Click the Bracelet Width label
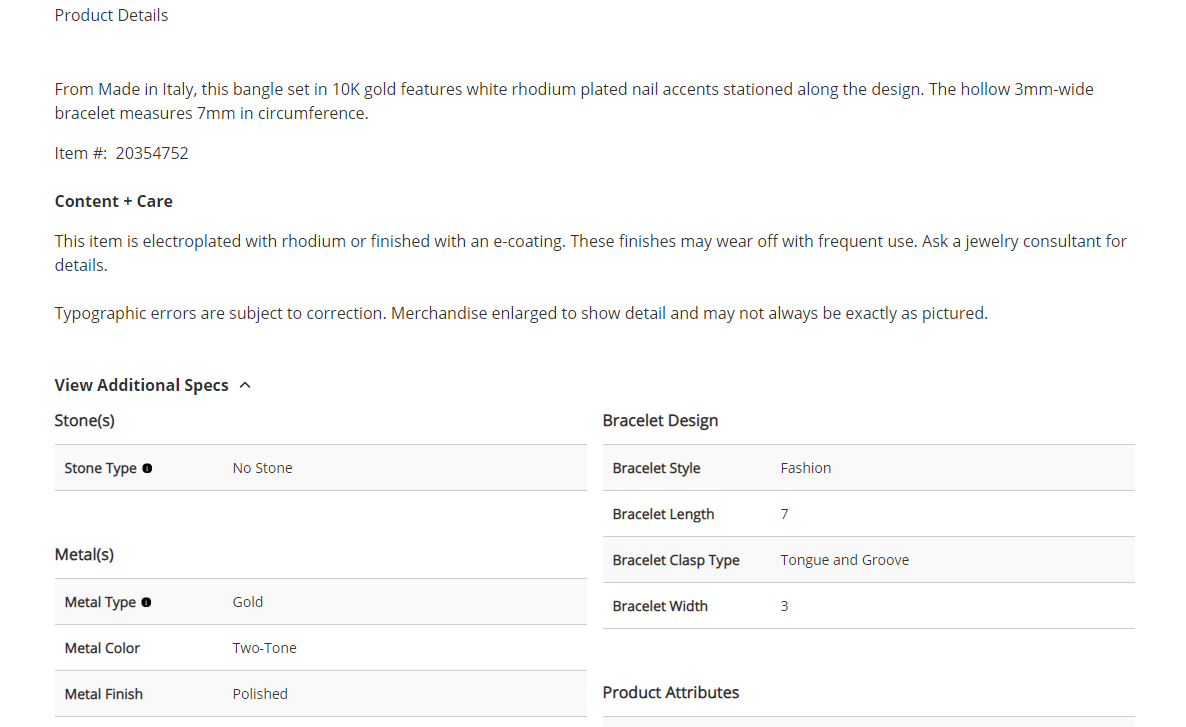The image size is (1186, 727). click(x=660, y=606)
